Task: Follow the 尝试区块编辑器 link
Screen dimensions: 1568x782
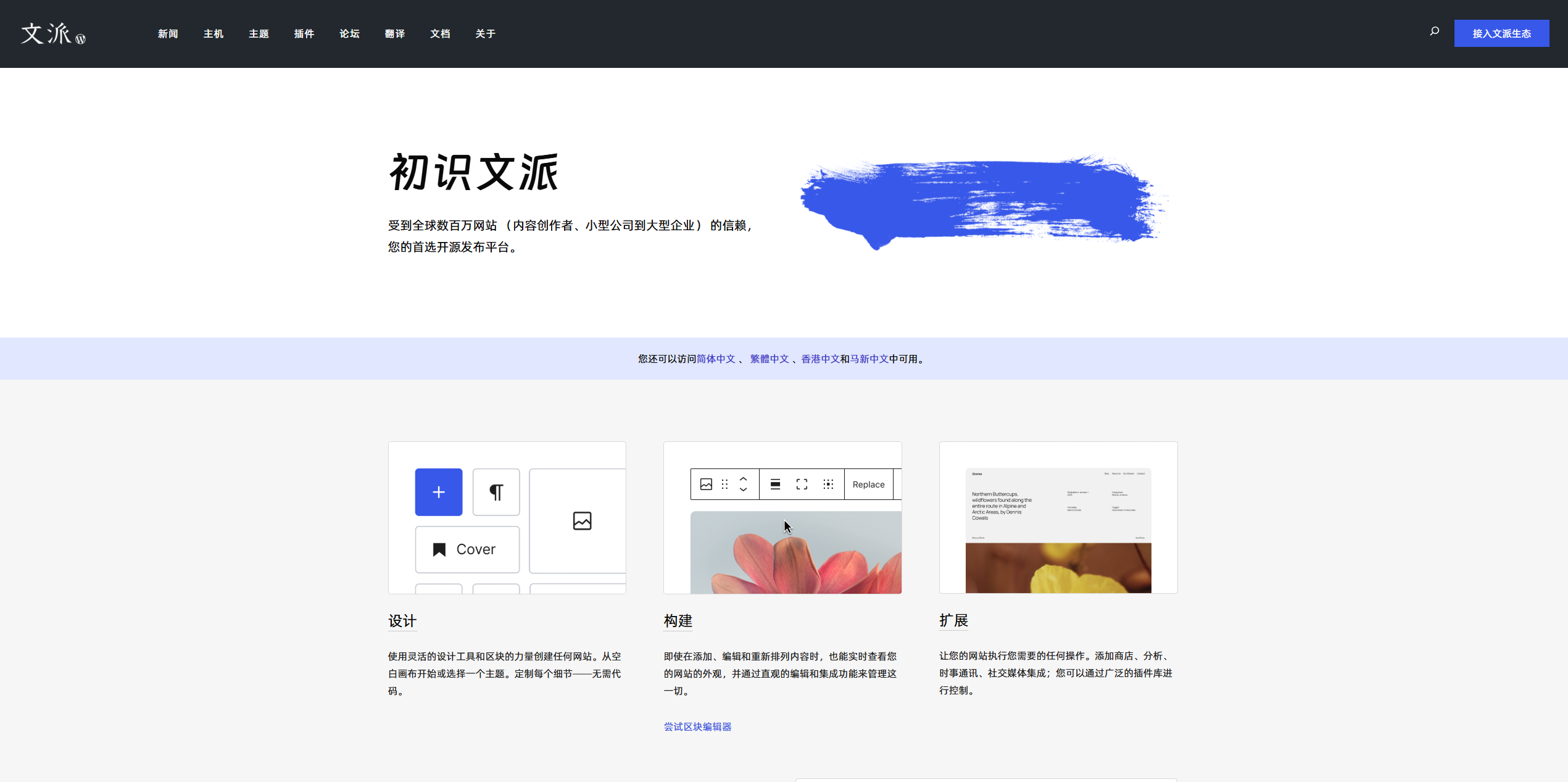Action: (697, 727)
